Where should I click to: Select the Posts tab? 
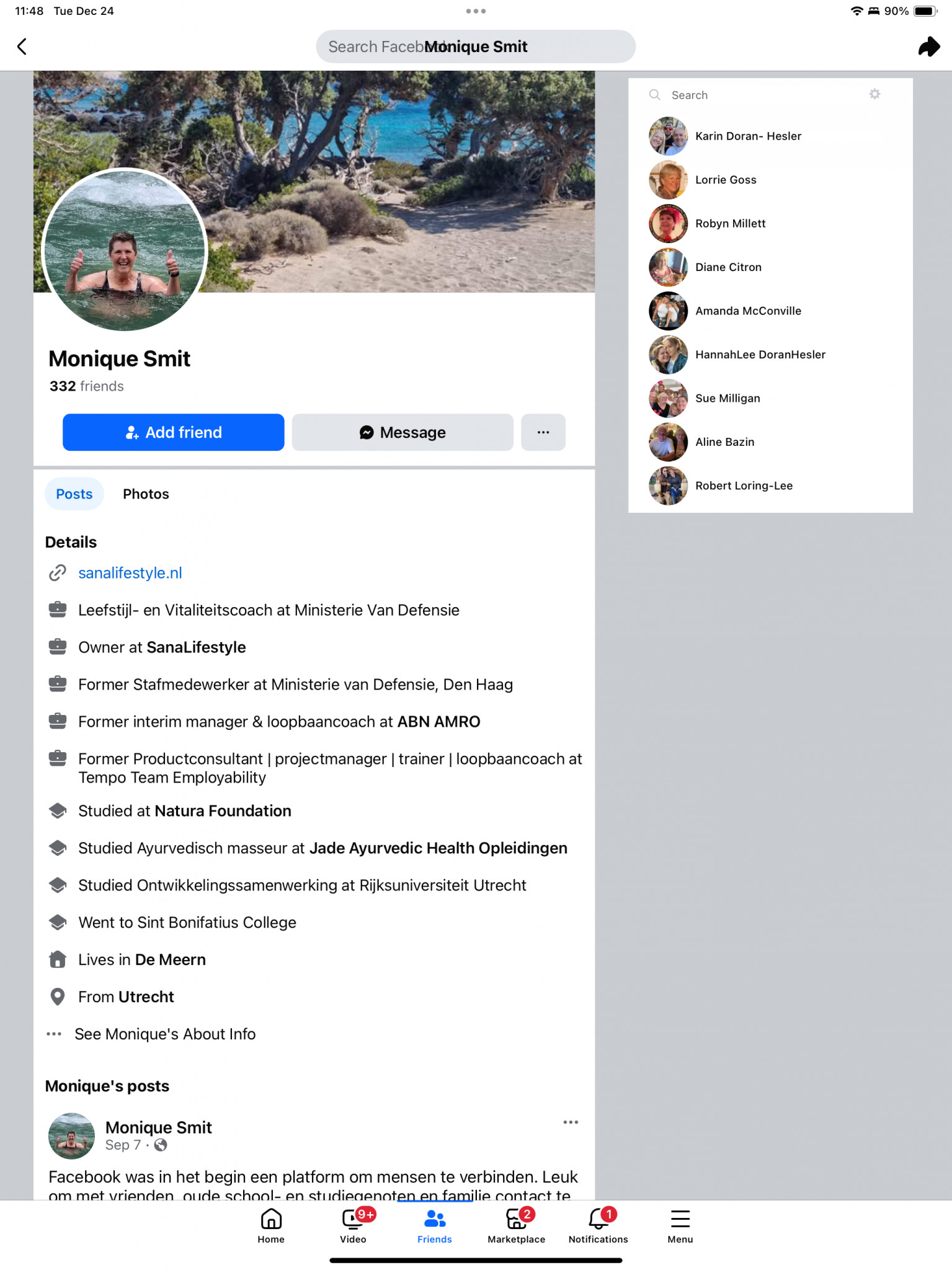74,494
